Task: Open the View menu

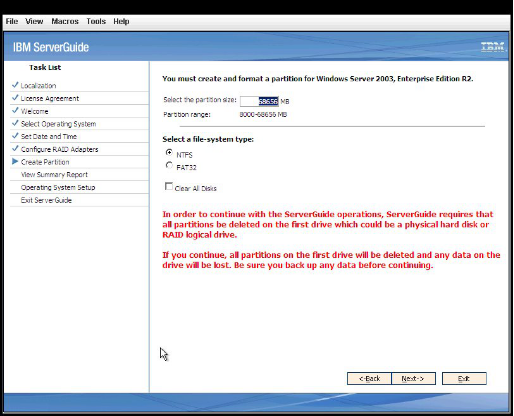Action: [x=34, y=21]
